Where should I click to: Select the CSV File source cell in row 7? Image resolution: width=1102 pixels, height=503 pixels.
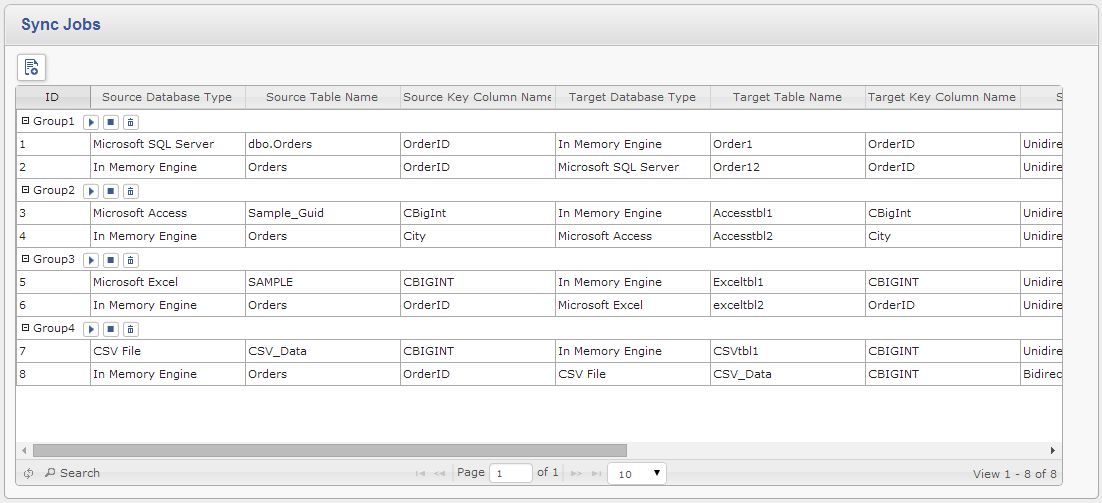point(167,351)
